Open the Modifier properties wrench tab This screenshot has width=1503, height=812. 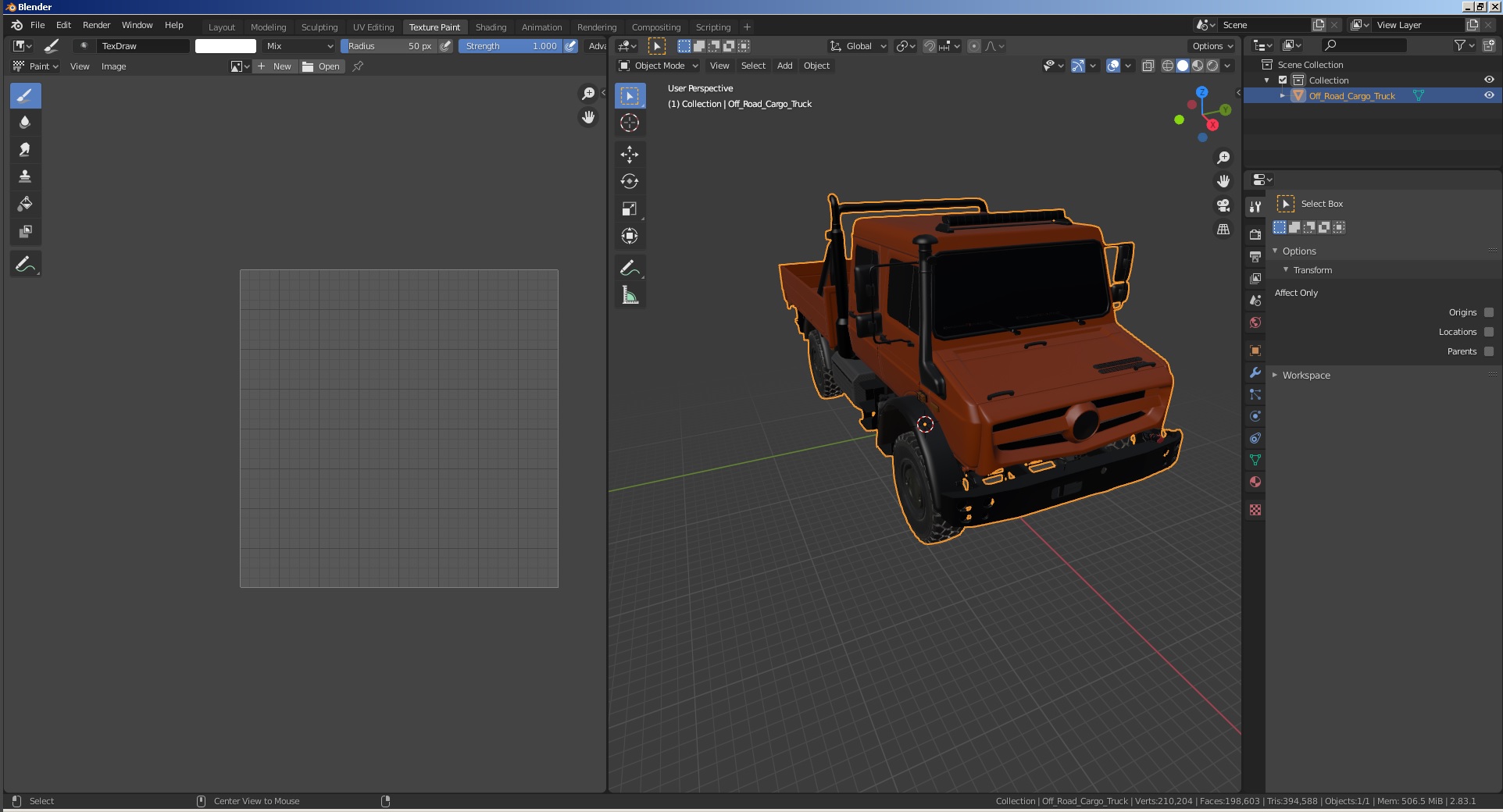point(1255,372)
